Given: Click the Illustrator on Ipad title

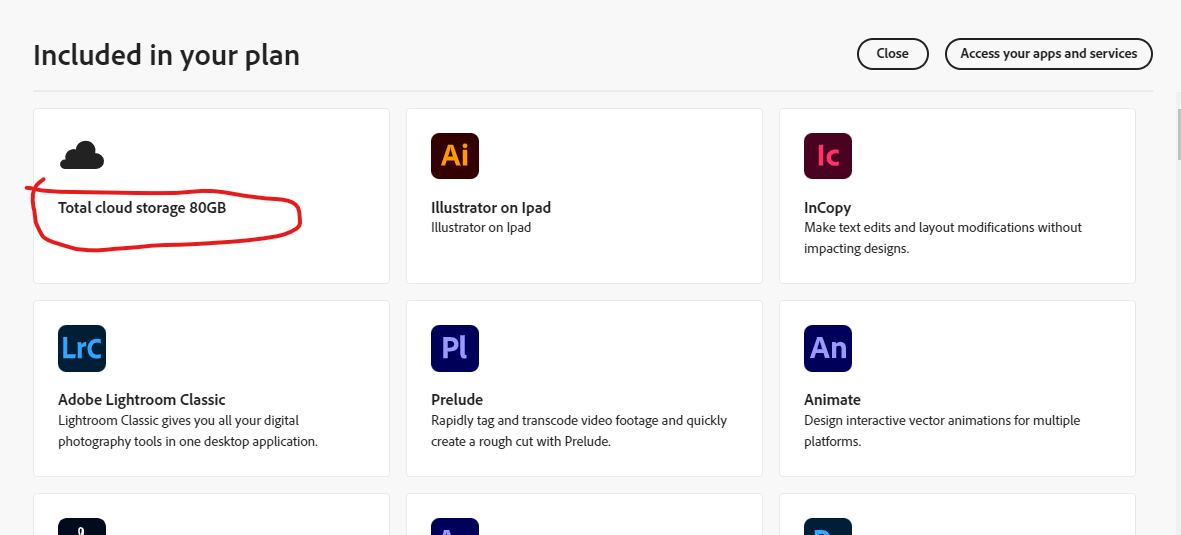Looking at the screenshot, I should tap(491, 208).
